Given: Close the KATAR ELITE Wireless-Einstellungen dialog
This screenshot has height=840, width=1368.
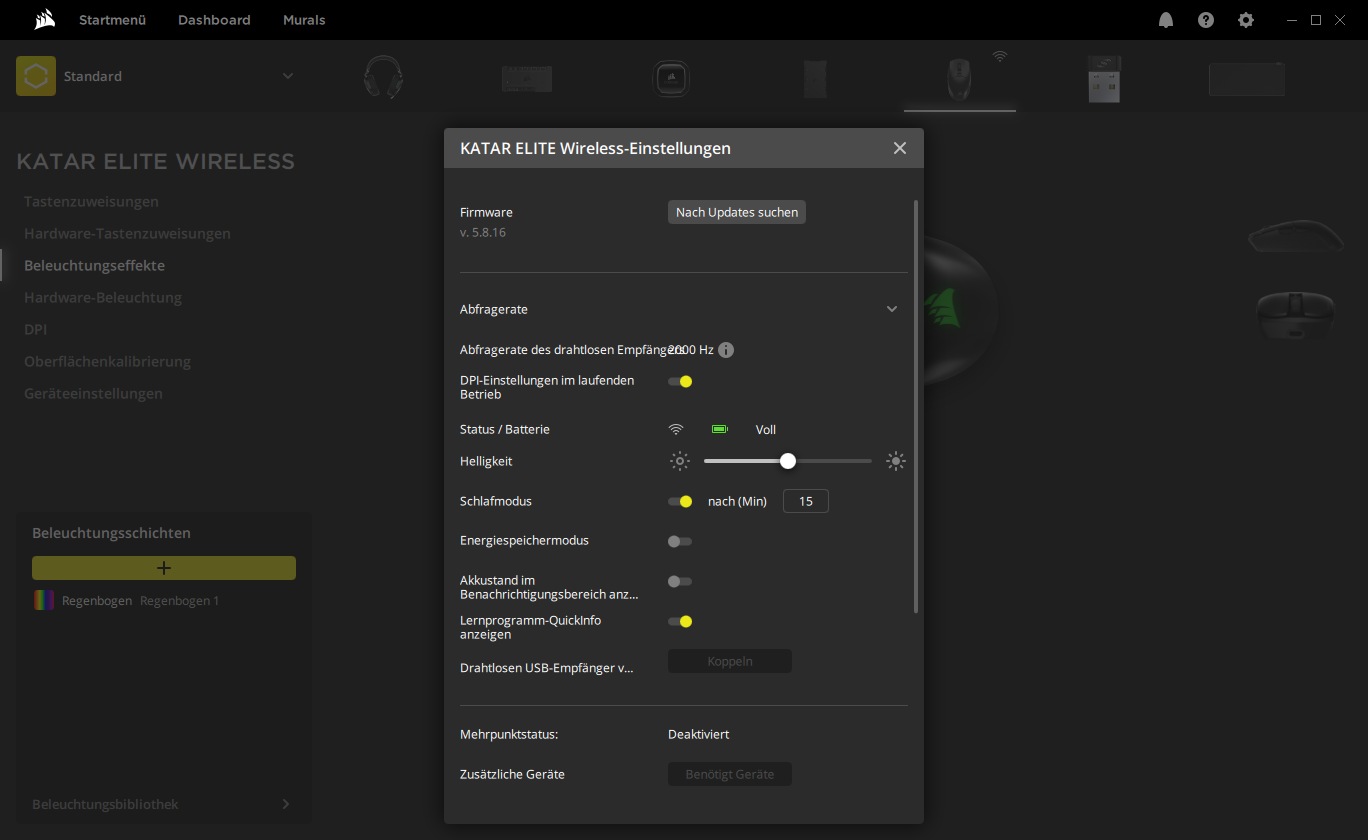Looking at the screenshot, I should click(x=900, y=148).
